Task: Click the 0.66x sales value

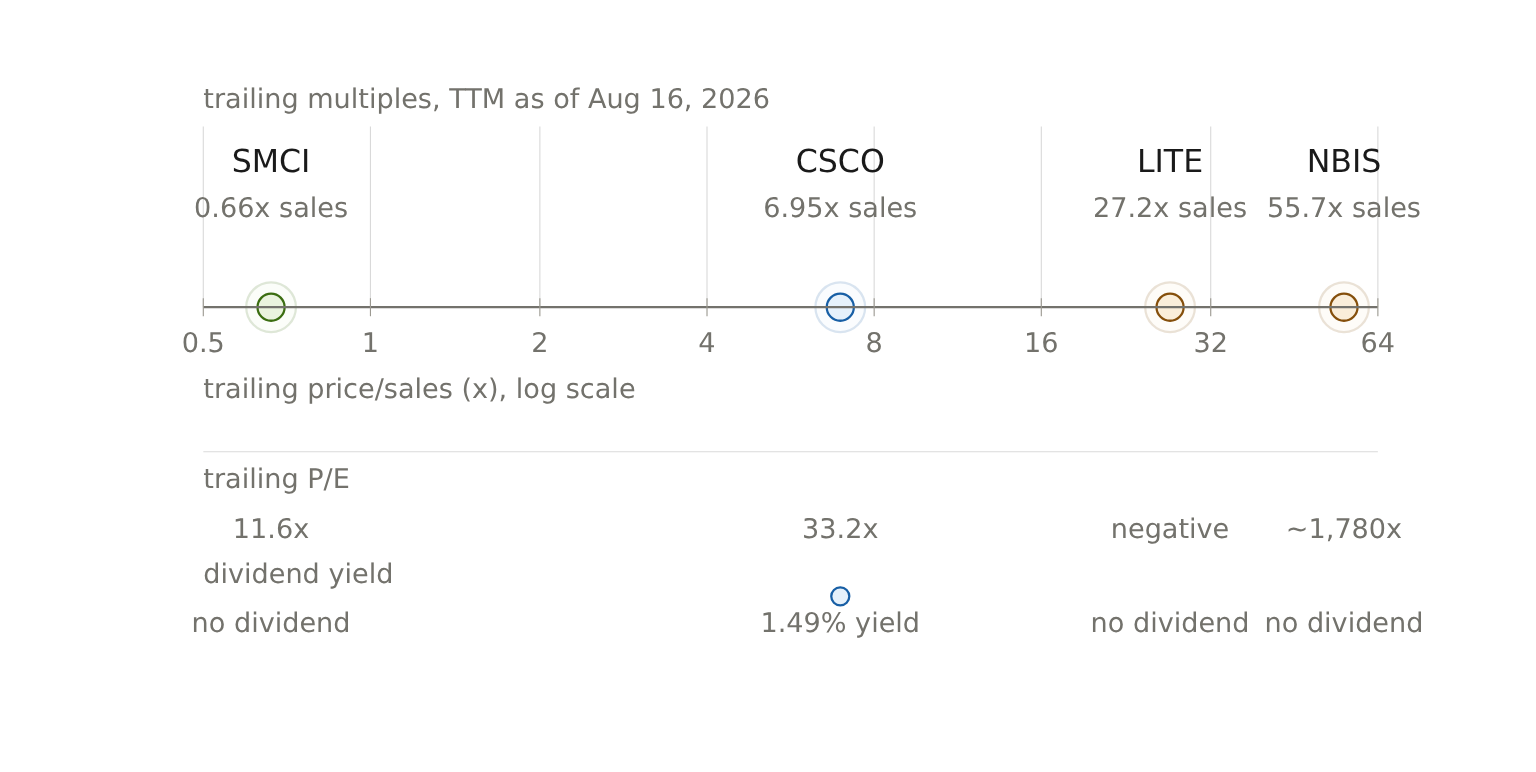Action: (271, 209)
